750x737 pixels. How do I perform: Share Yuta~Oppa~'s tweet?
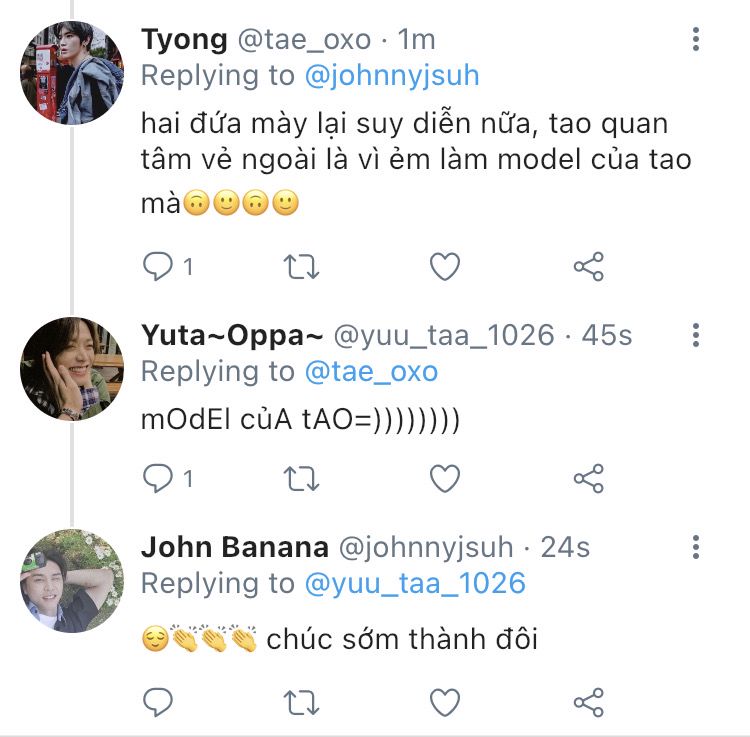[588, 478]
